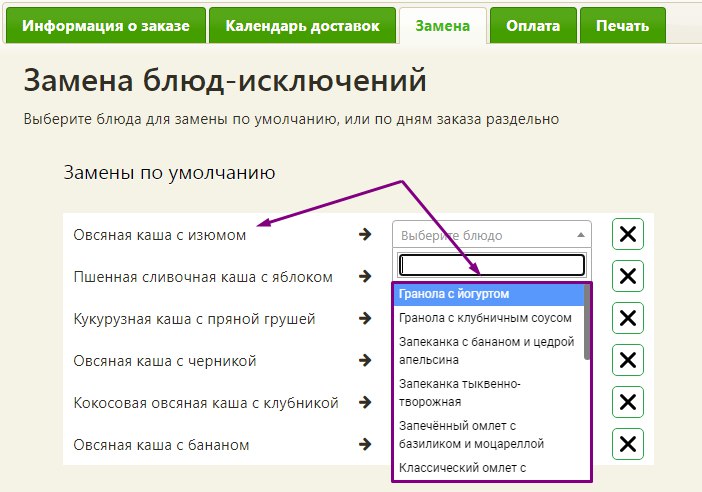Click the dropdown search input field
This screenshot has width=702, height=492.
(491, 264)
